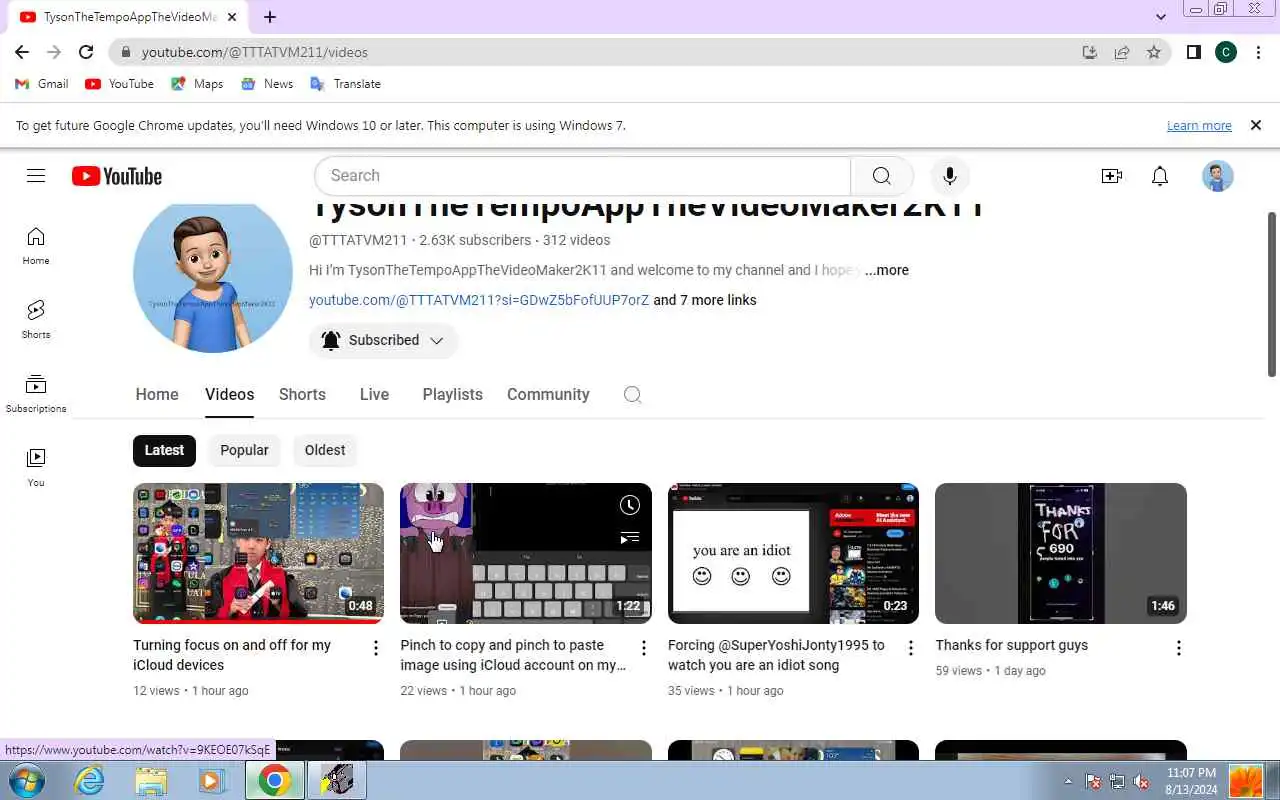The image size is (1280, 800).
Task: Open the YouTube bookmark
Action: coord(120,84)
